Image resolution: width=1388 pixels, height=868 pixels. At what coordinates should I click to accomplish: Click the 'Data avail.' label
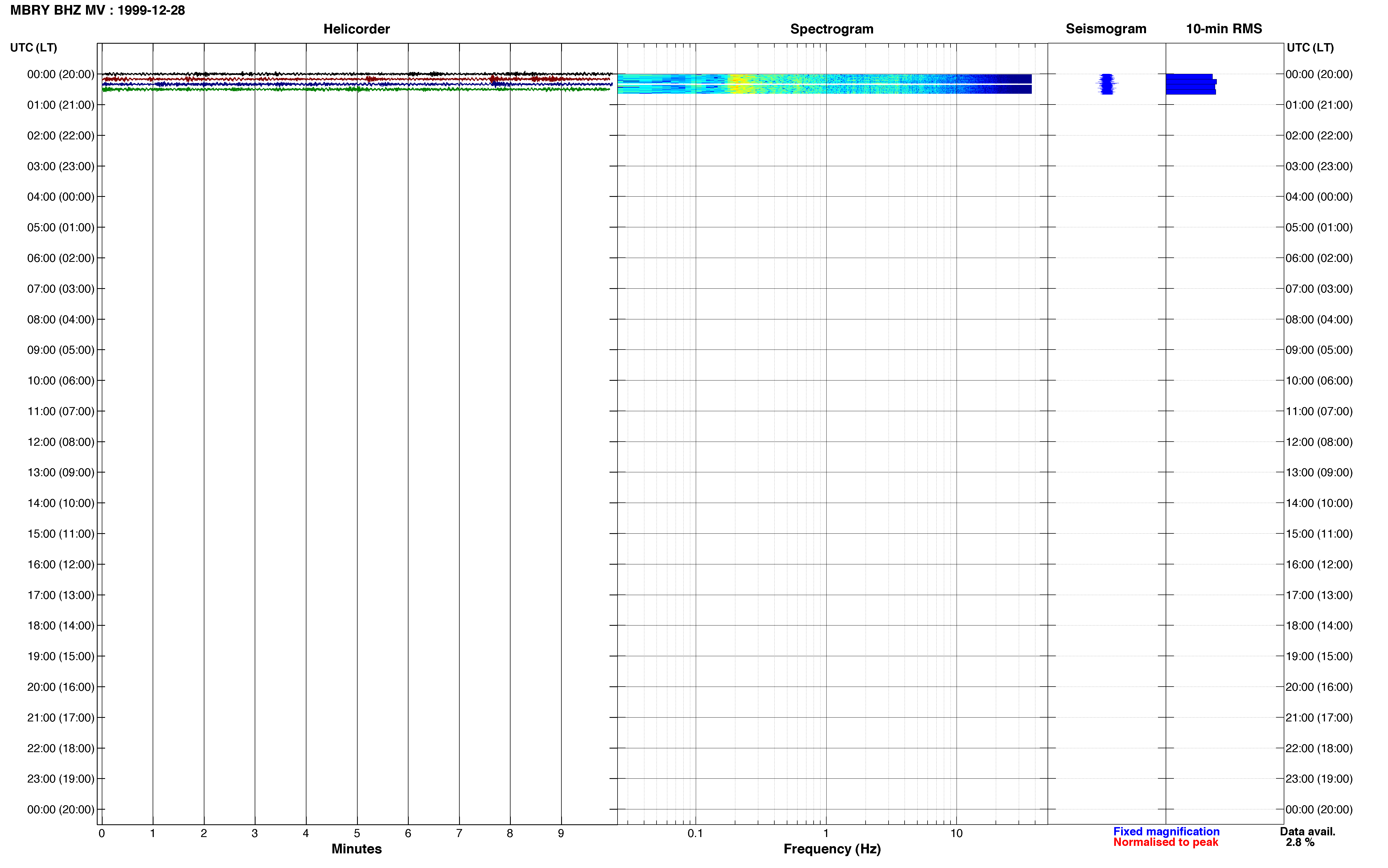(1307, 831)
